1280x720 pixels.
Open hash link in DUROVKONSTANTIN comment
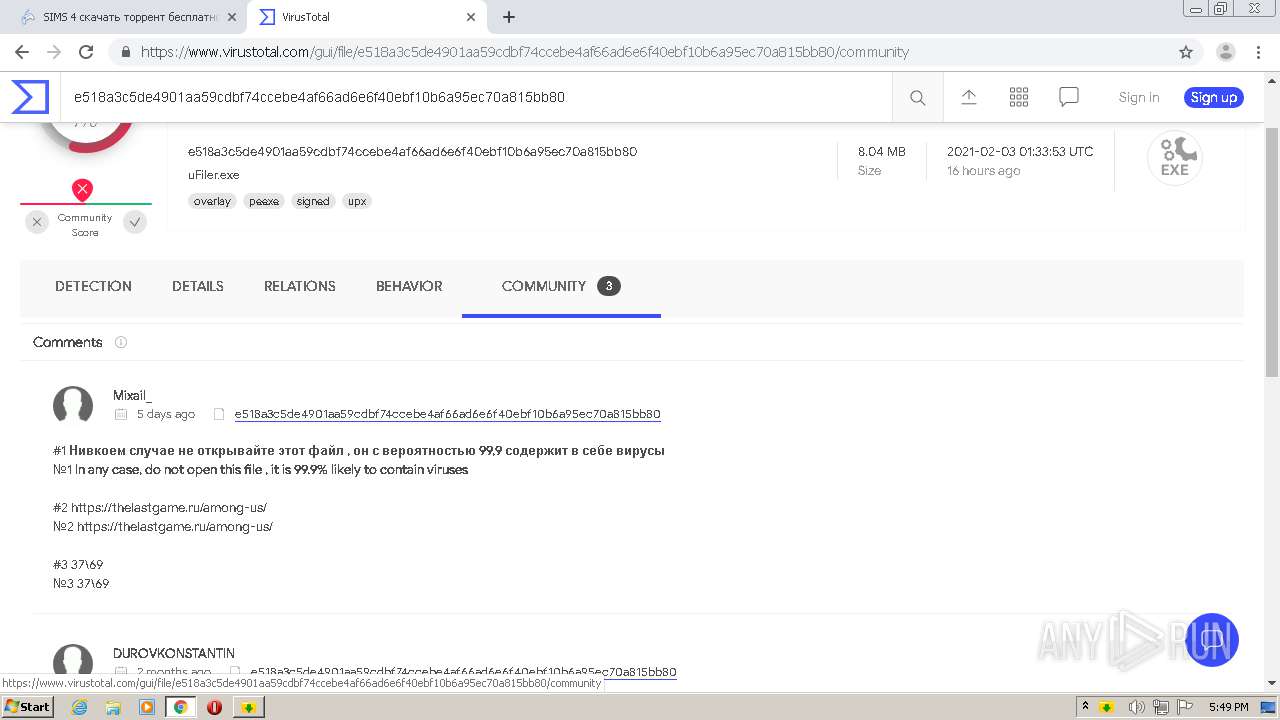tap(463, 672)
